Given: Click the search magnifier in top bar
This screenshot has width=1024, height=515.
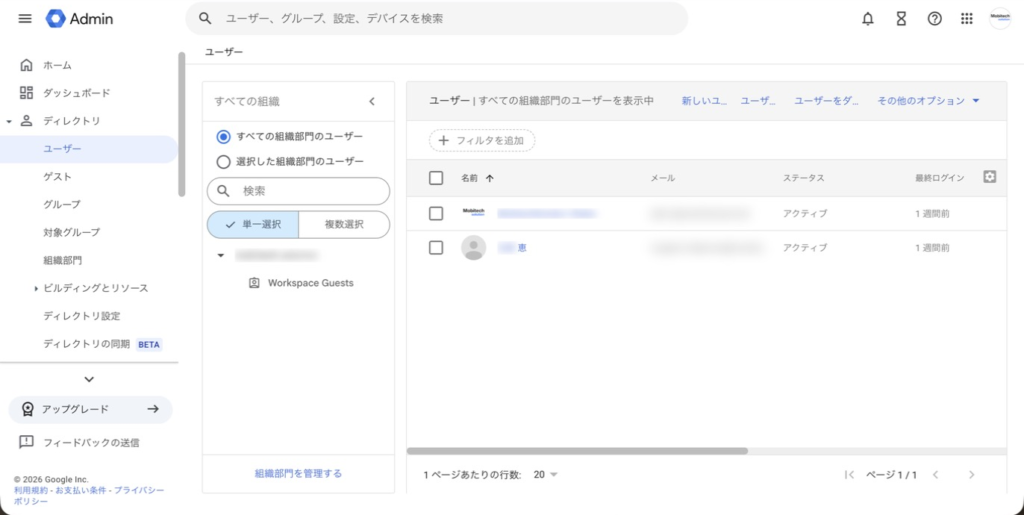Looking at the screenshot, I should click(x=205, y=18).
